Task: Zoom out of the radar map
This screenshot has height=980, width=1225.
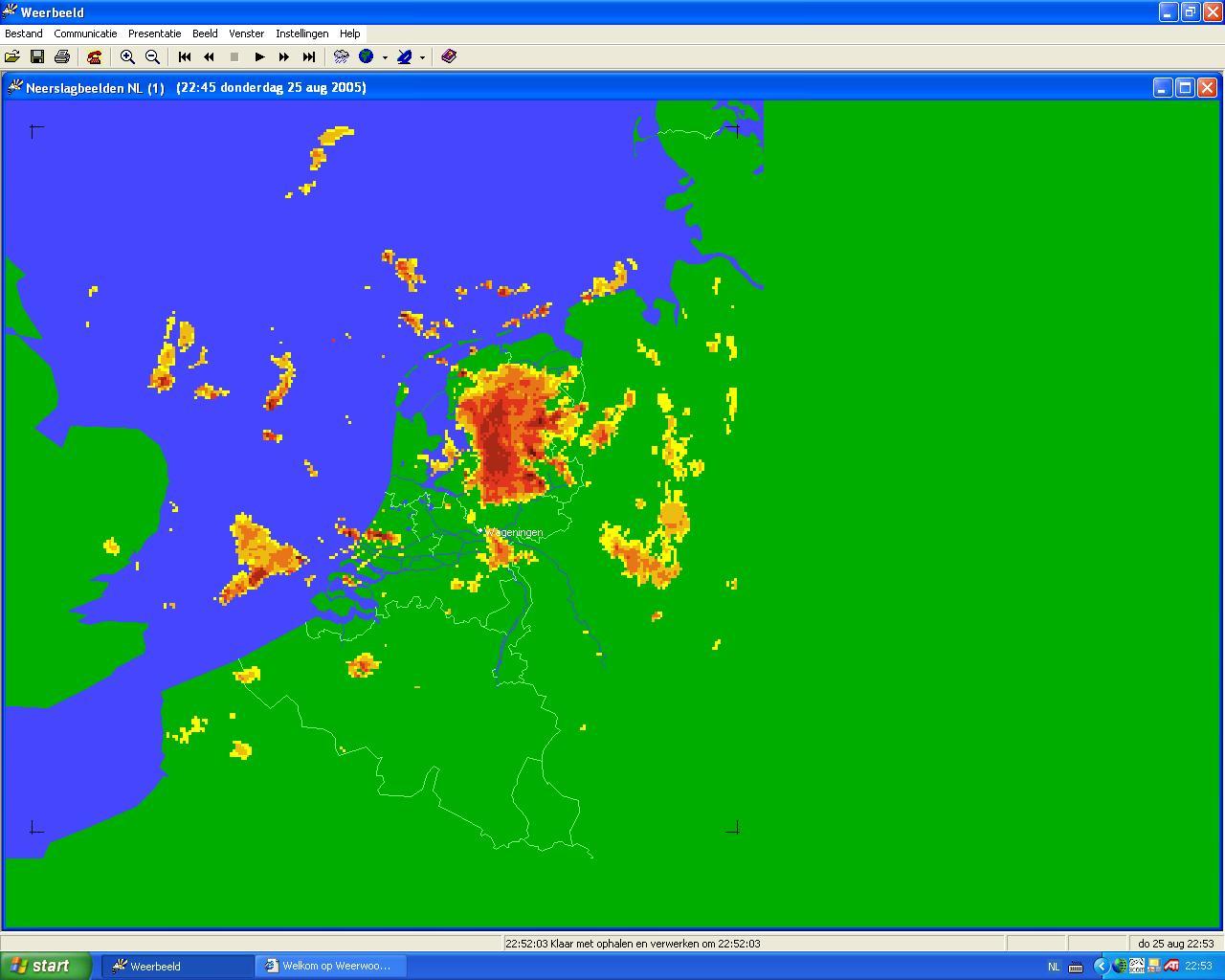Action: coord(152,56)
